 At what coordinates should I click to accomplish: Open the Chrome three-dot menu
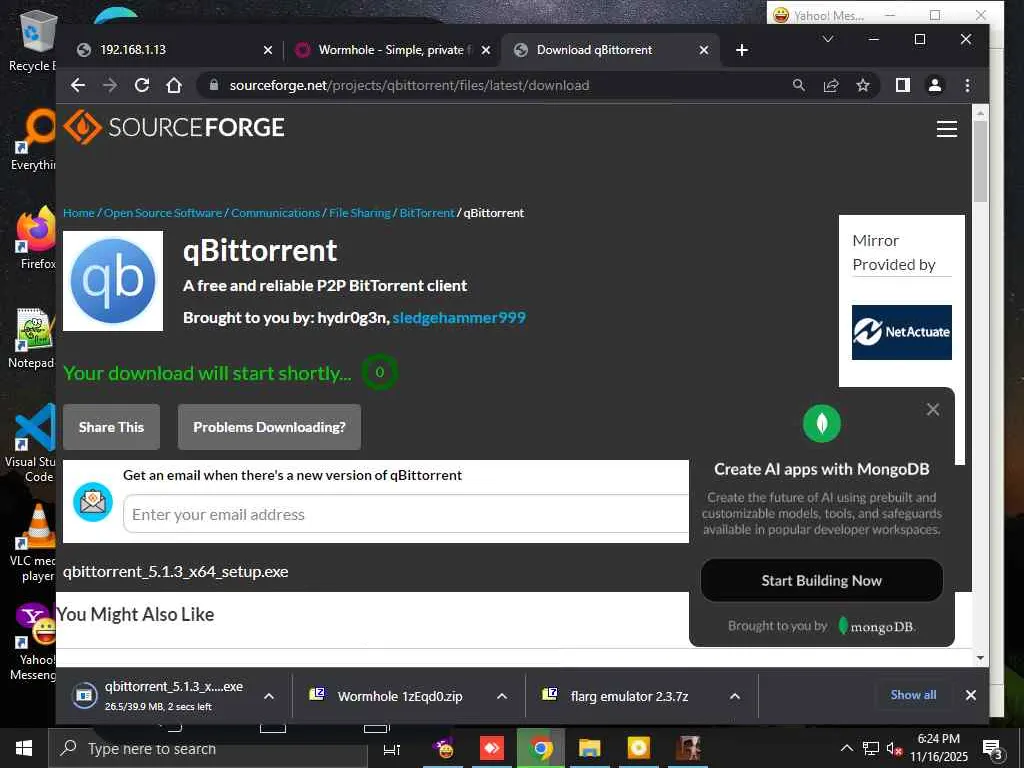967,85
